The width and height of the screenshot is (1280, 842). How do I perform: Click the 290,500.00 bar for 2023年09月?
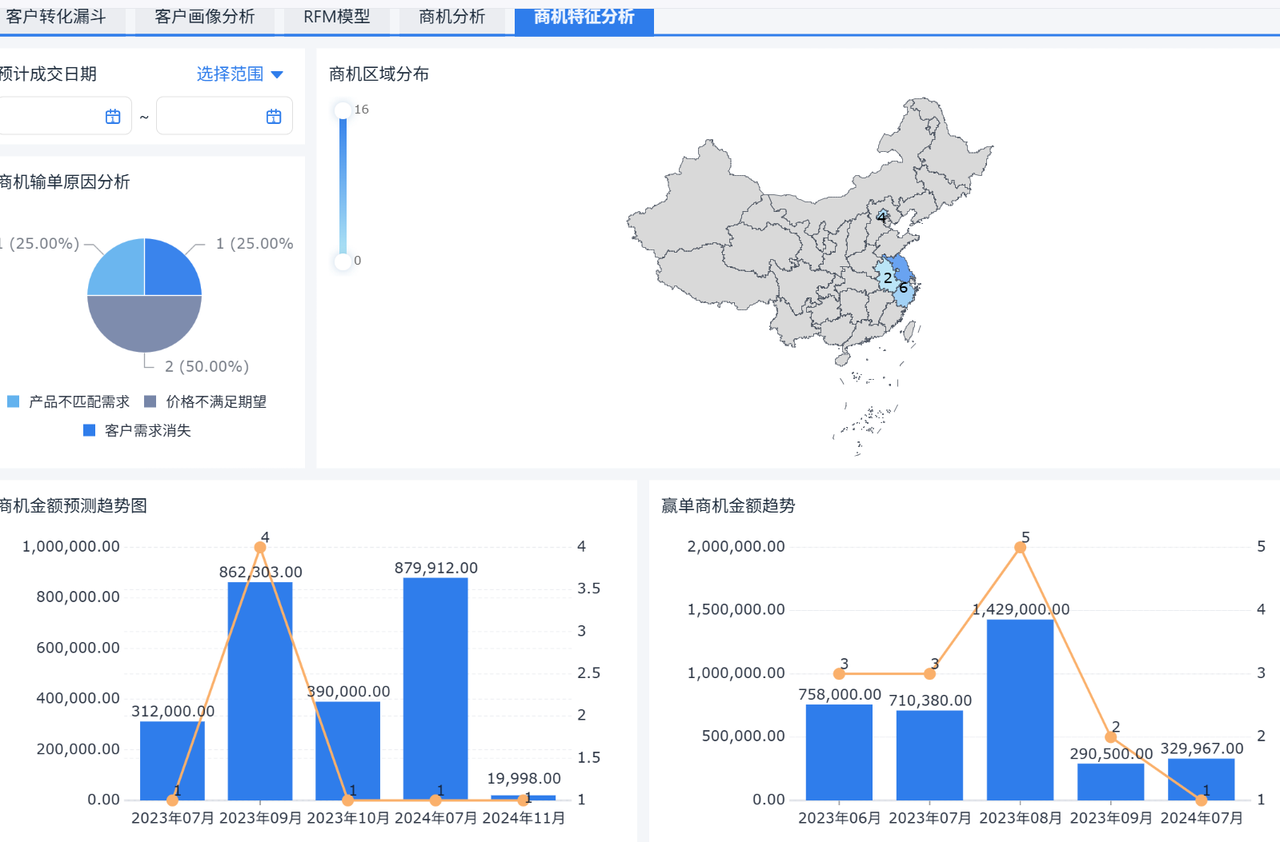pyautogui.click(x=1111, y=782)
